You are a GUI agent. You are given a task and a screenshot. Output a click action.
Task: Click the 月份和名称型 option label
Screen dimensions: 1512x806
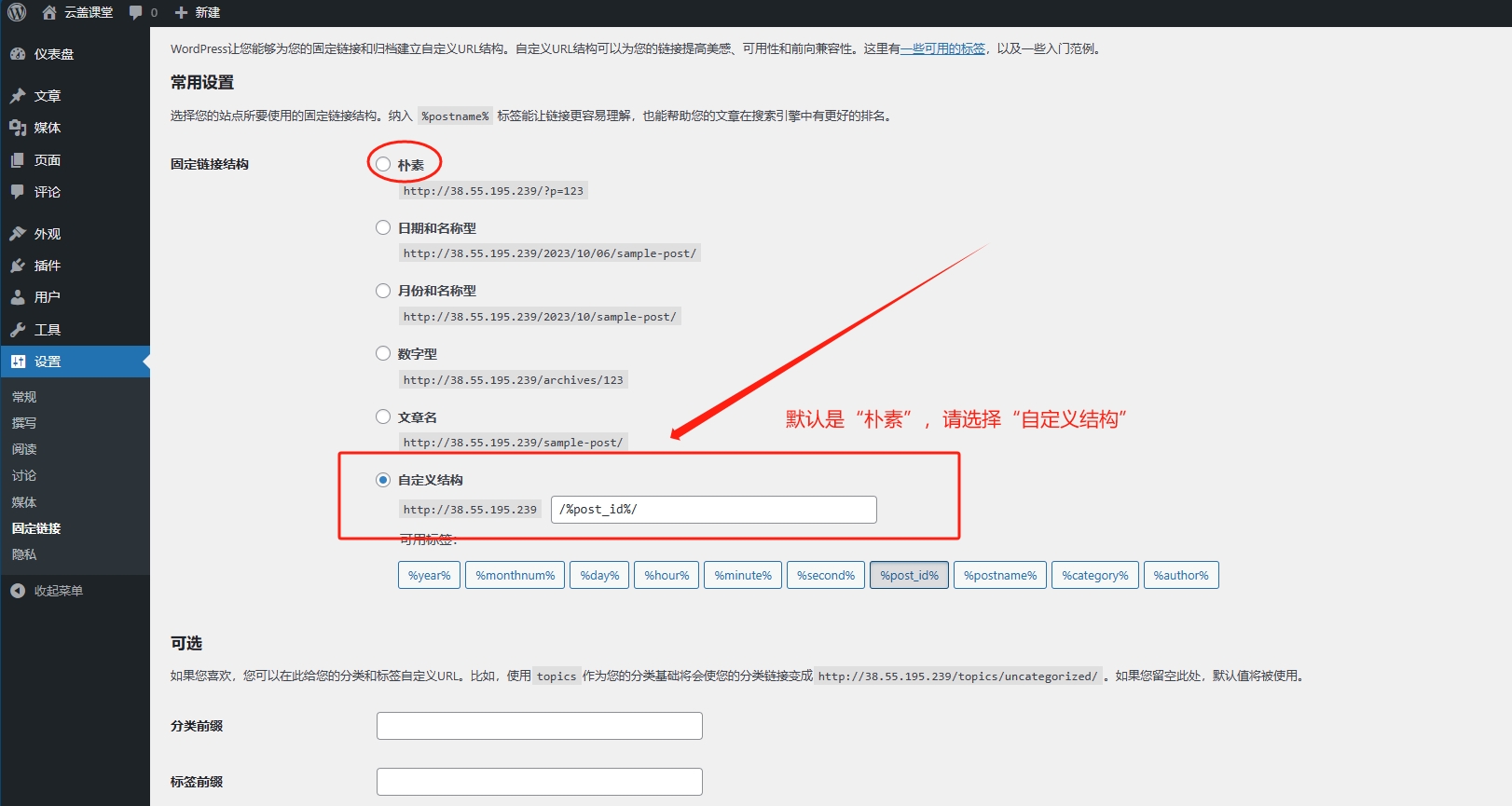[x=437, y=291]
